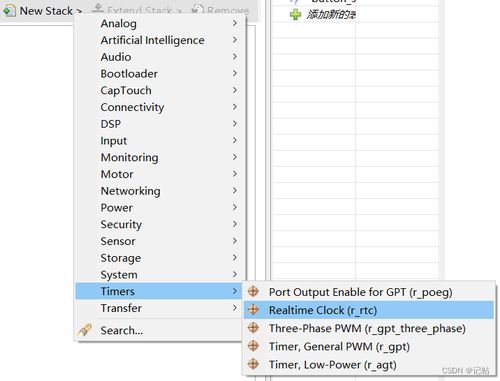Click the Search flashlight icon
500x381 pixels.
point(85,330)
